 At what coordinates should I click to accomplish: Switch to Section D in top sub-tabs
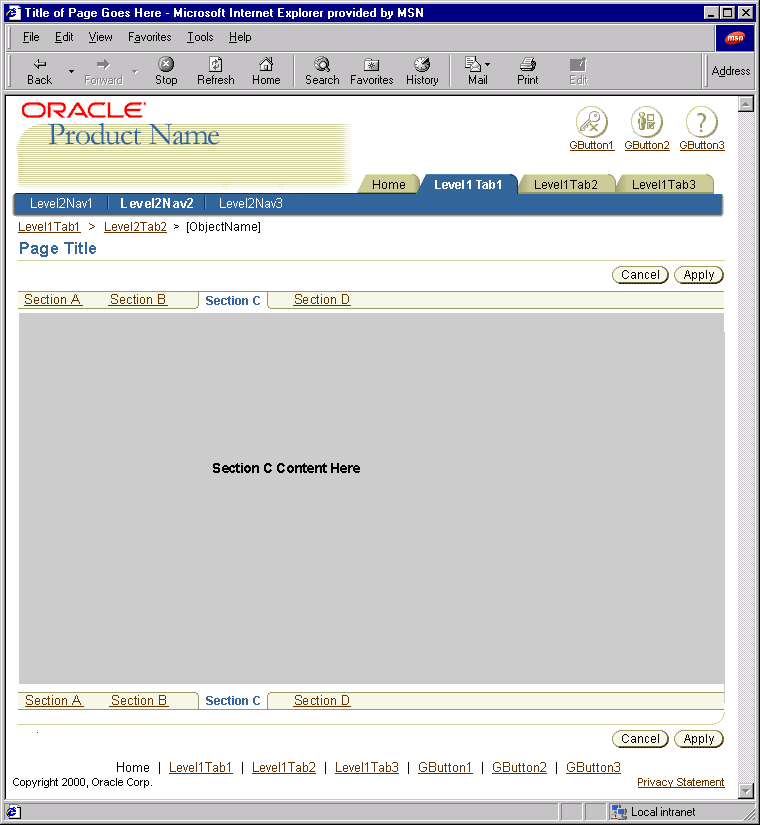click(x=322, y=300)
